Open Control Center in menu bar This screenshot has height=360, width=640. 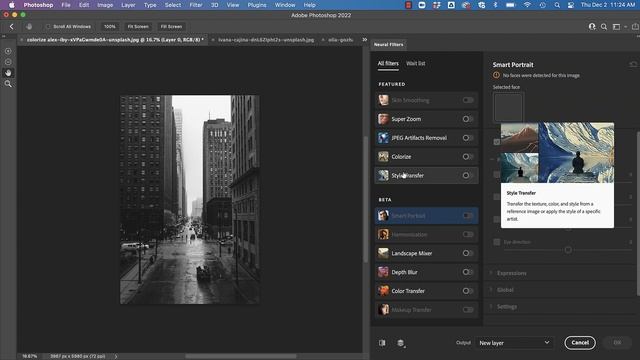click(x=571, y=5)
